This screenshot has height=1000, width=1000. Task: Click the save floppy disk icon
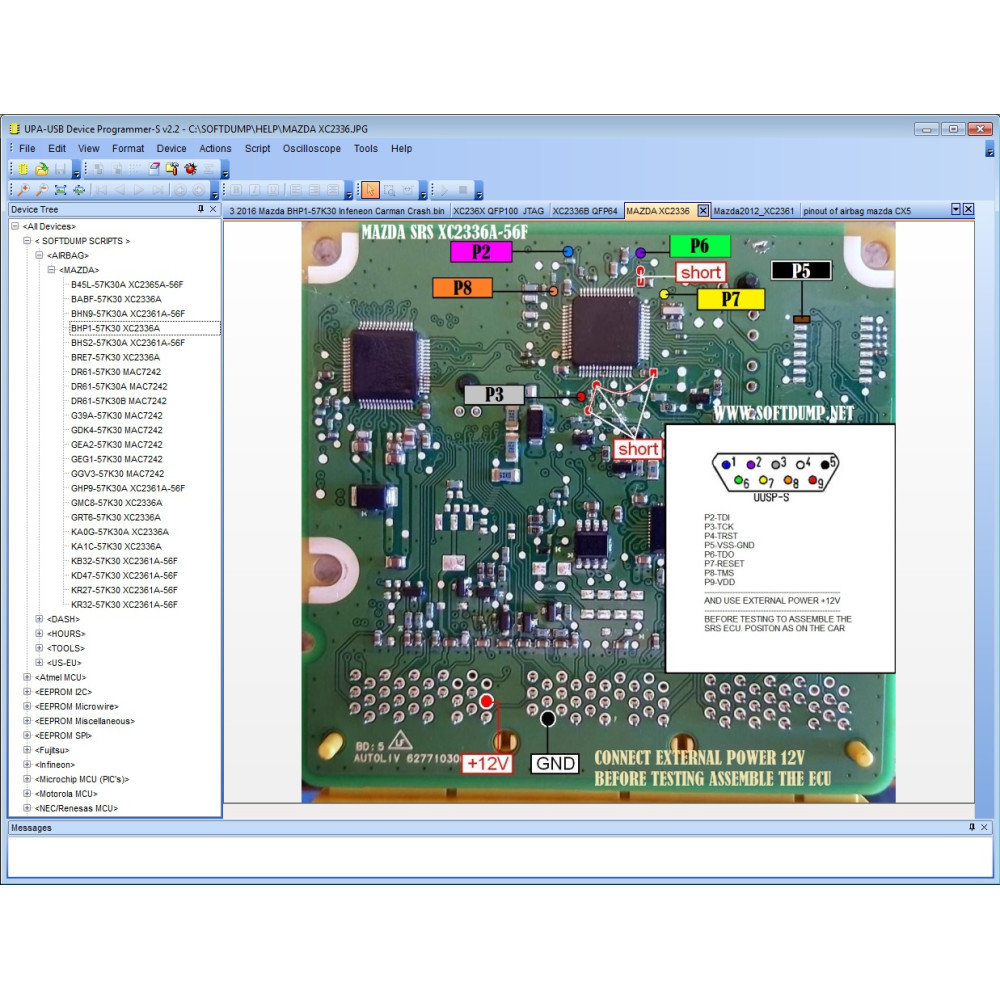(x=60, y=169)
